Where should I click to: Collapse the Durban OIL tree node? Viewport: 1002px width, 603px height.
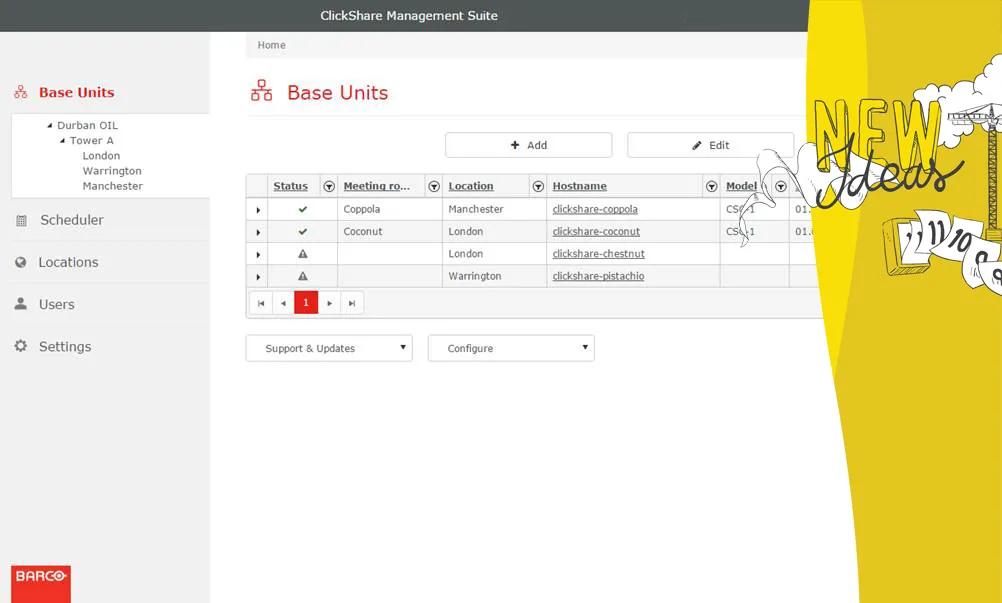50,126
